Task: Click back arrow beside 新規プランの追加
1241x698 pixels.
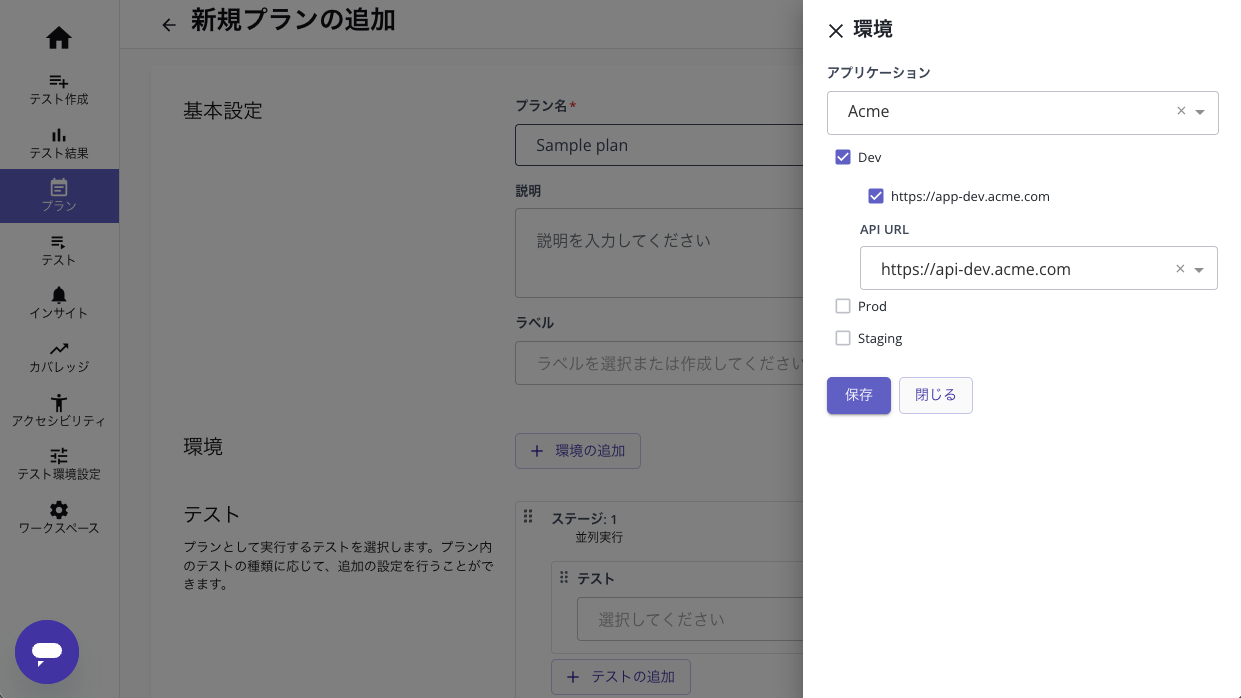Action: 169,25
